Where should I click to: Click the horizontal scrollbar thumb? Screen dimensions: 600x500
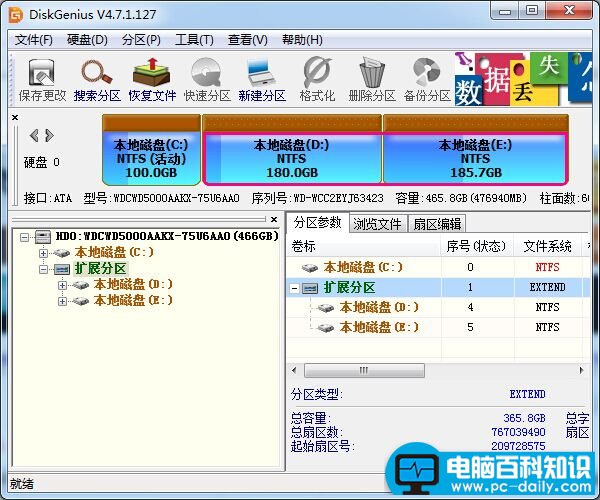(x=364, y=370)
